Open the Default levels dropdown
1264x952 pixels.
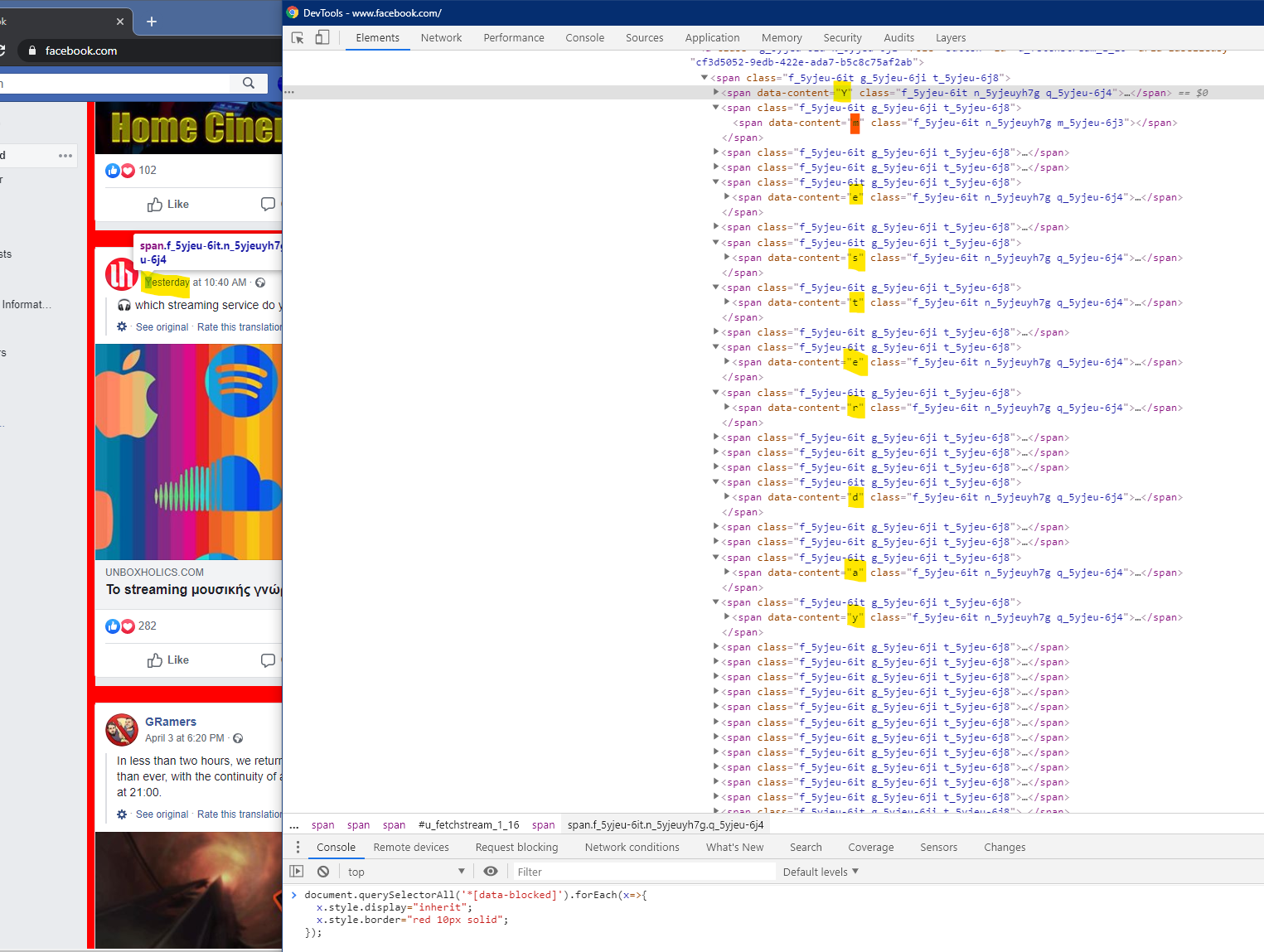point(819,871)
